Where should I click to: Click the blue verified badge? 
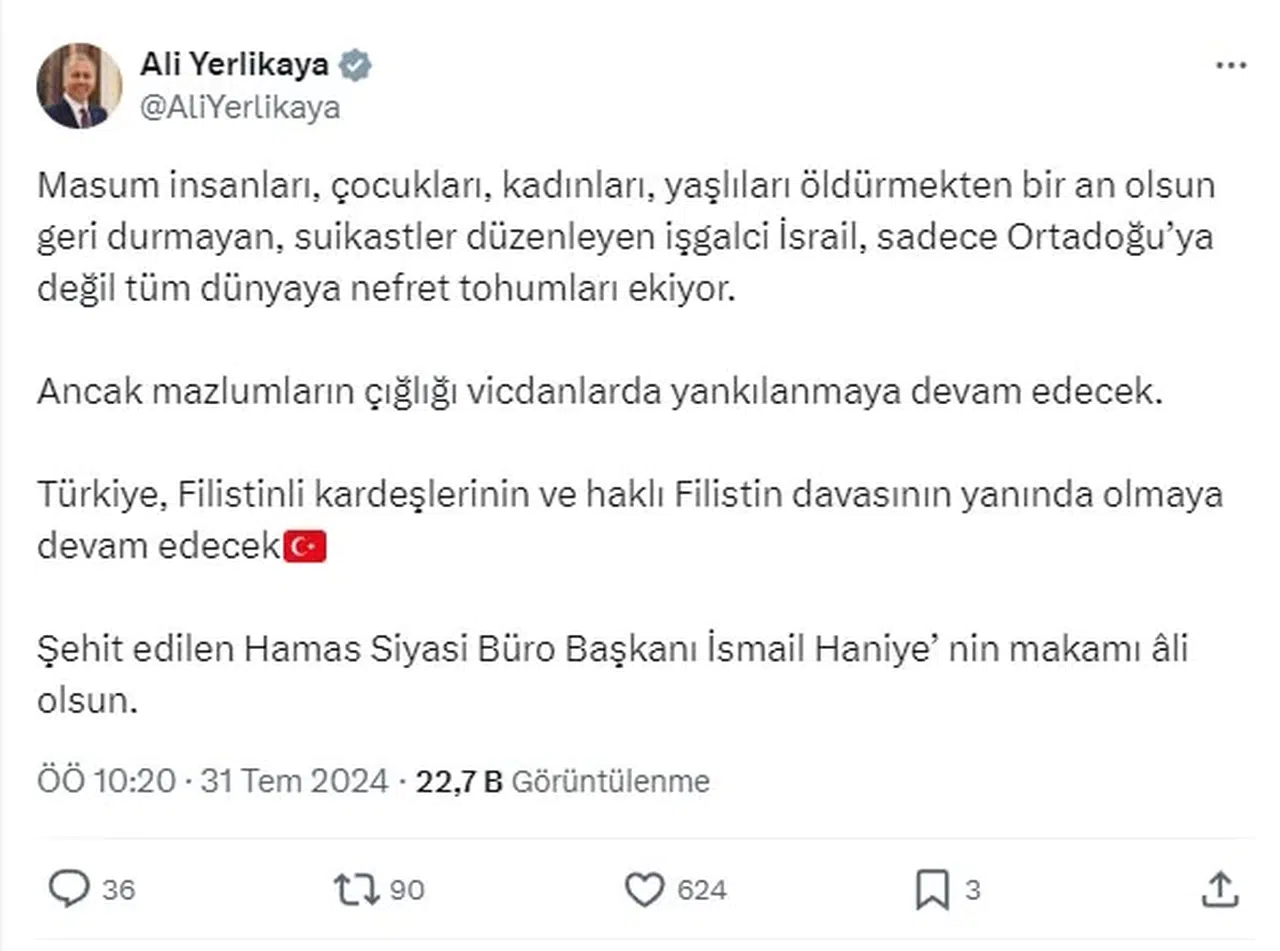355,66
